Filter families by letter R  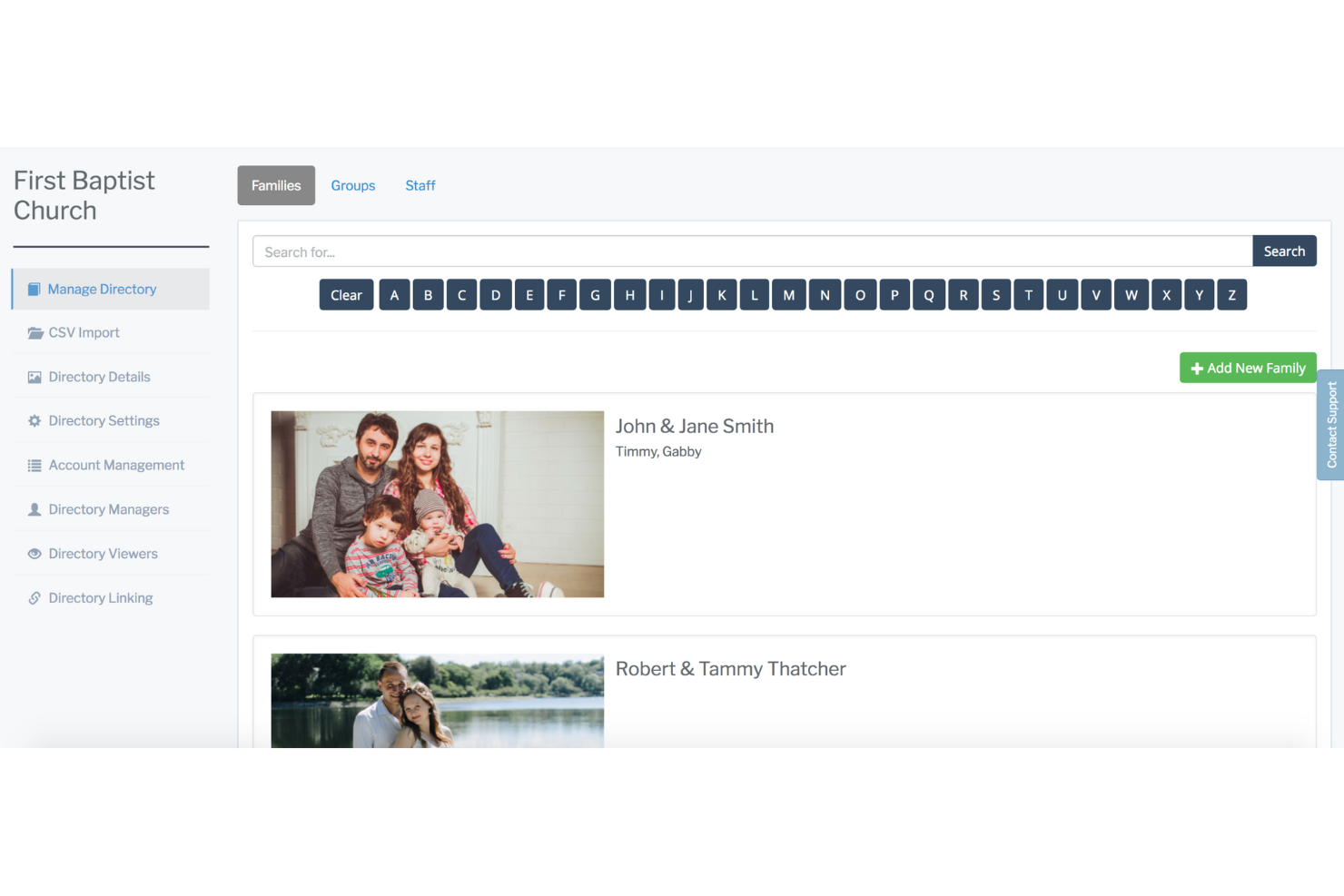[x=964, y=295]
